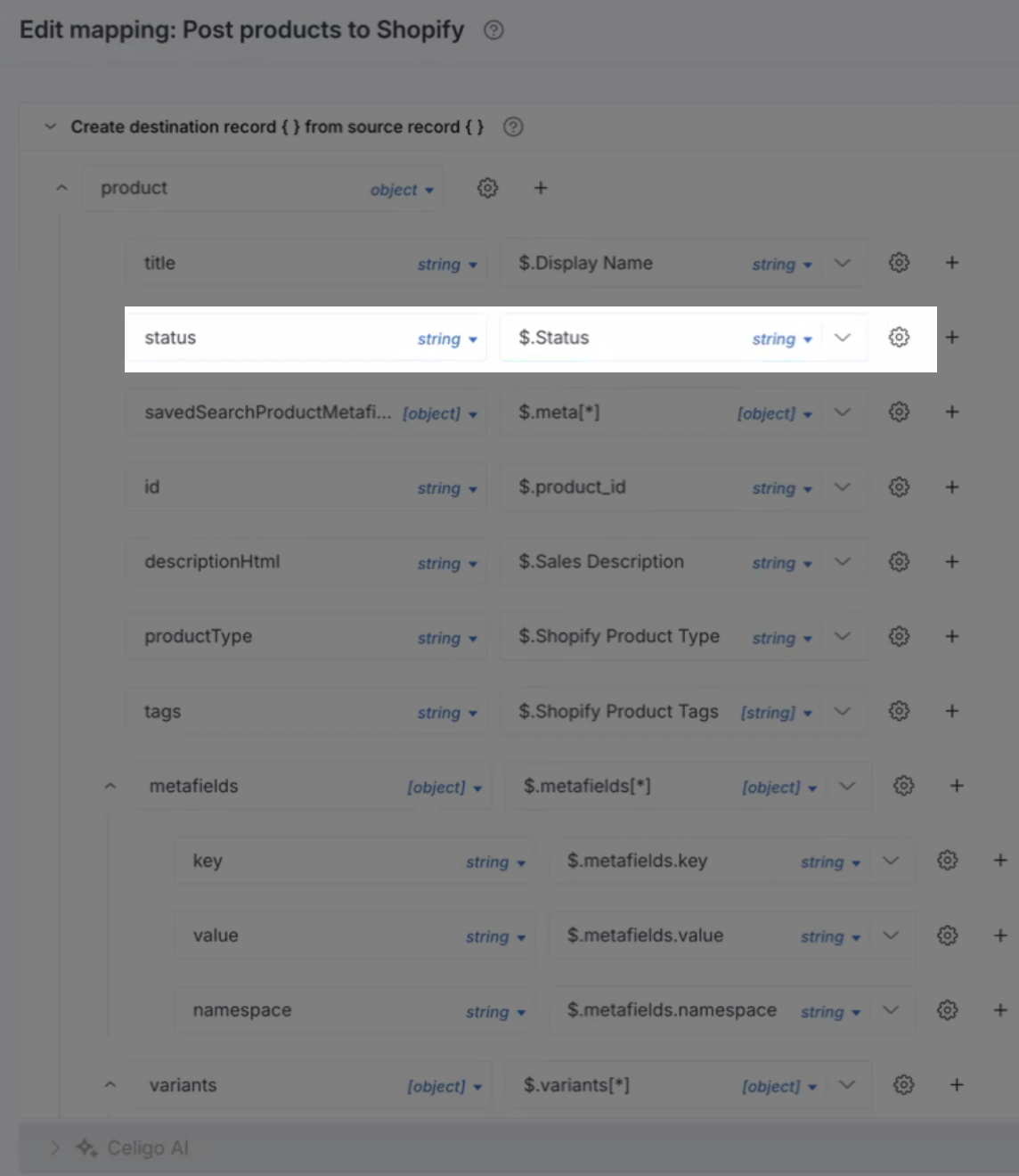
Task: Open settings gear for the productType mapping
Action: 900,636
